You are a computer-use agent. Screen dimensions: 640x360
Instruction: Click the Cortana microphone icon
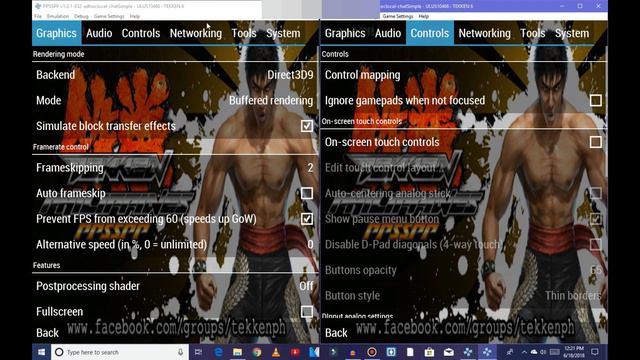pyautogui.click(x=180, y=352)
